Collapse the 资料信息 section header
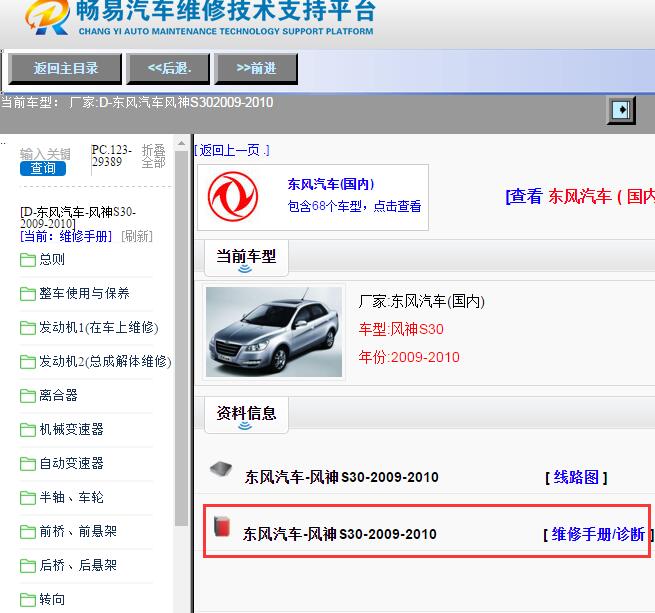This screenshot has width=655, height=613. click(x=246, y=415)
